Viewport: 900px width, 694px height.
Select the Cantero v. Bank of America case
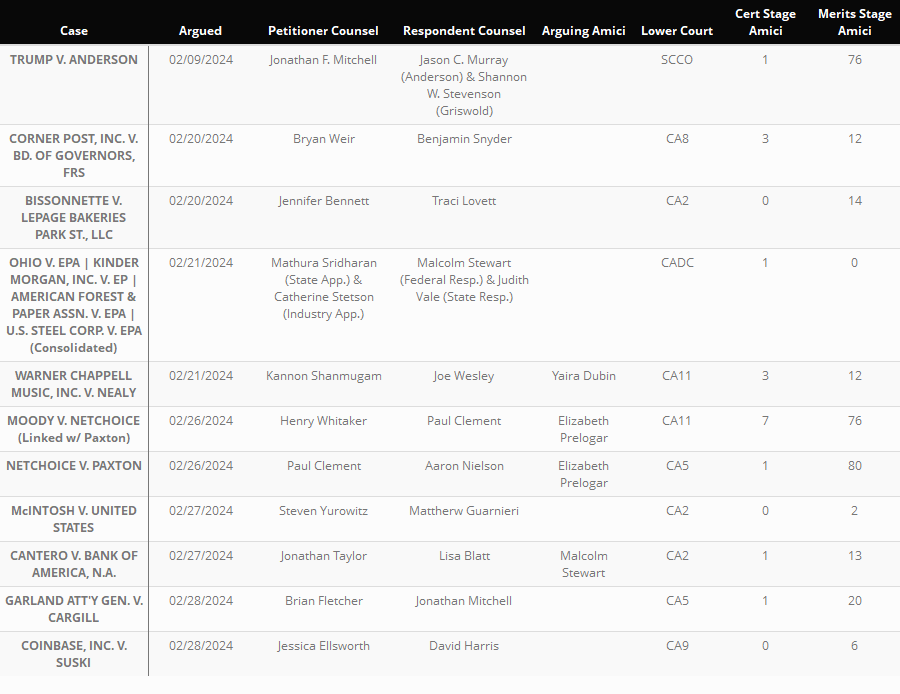click(74, 564)
